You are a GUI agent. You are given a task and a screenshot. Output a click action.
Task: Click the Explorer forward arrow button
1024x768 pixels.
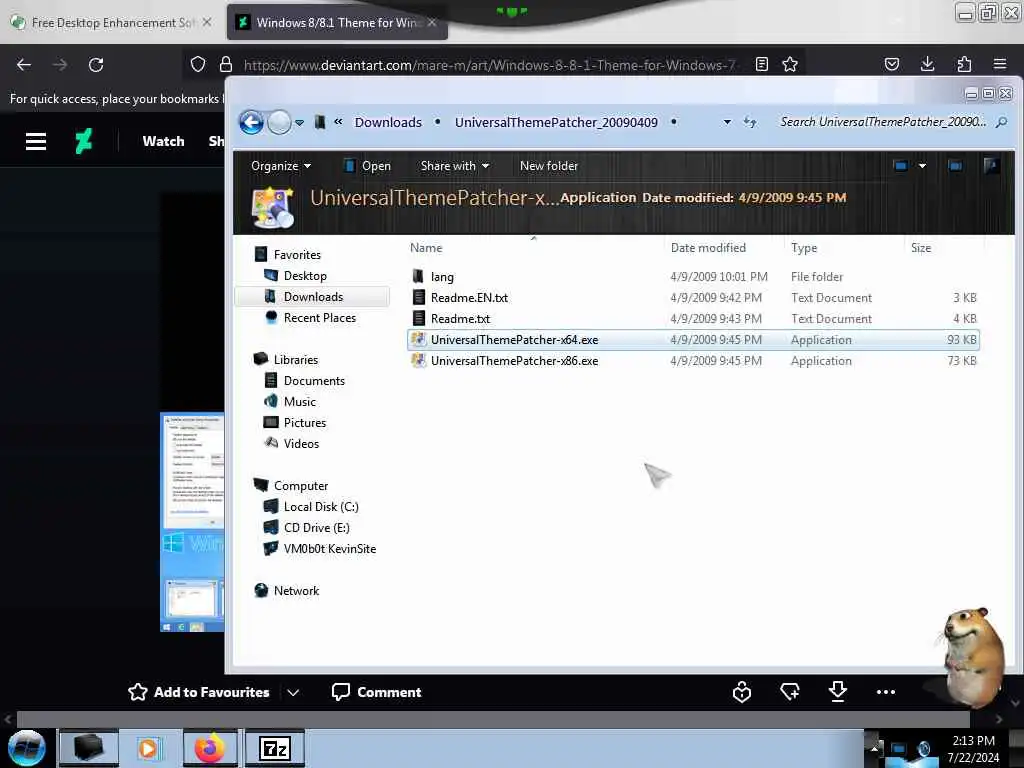click(280, 122)
